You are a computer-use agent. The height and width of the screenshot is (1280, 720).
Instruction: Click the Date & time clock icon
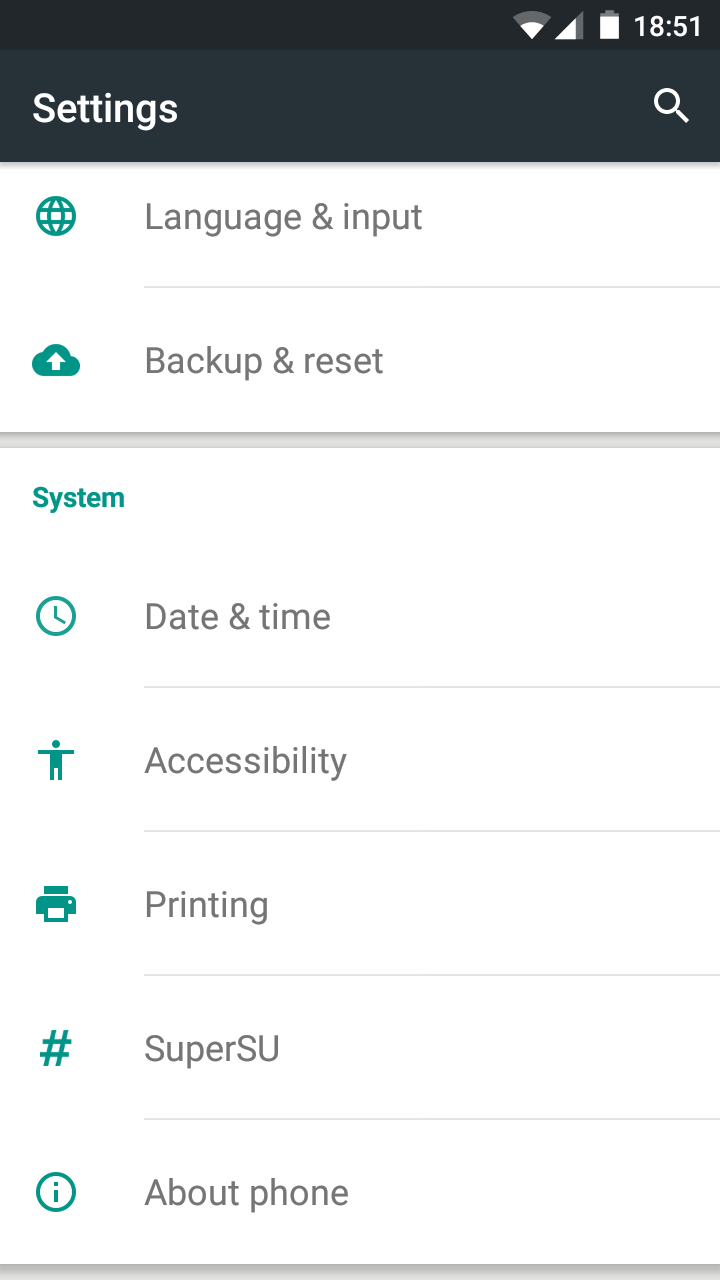tap(56, 616)
